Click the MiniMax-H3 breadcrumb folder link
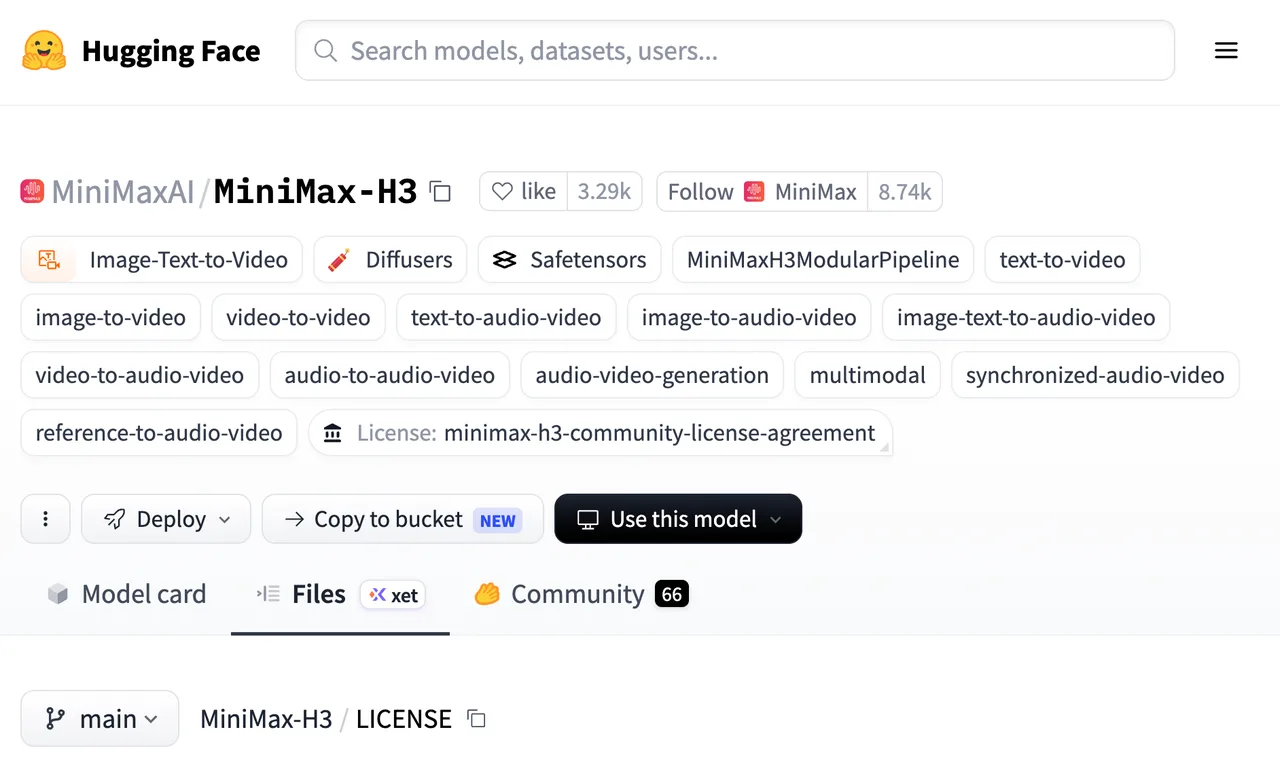Screen dimensions: 1280x770 click(x=266, y=719)
